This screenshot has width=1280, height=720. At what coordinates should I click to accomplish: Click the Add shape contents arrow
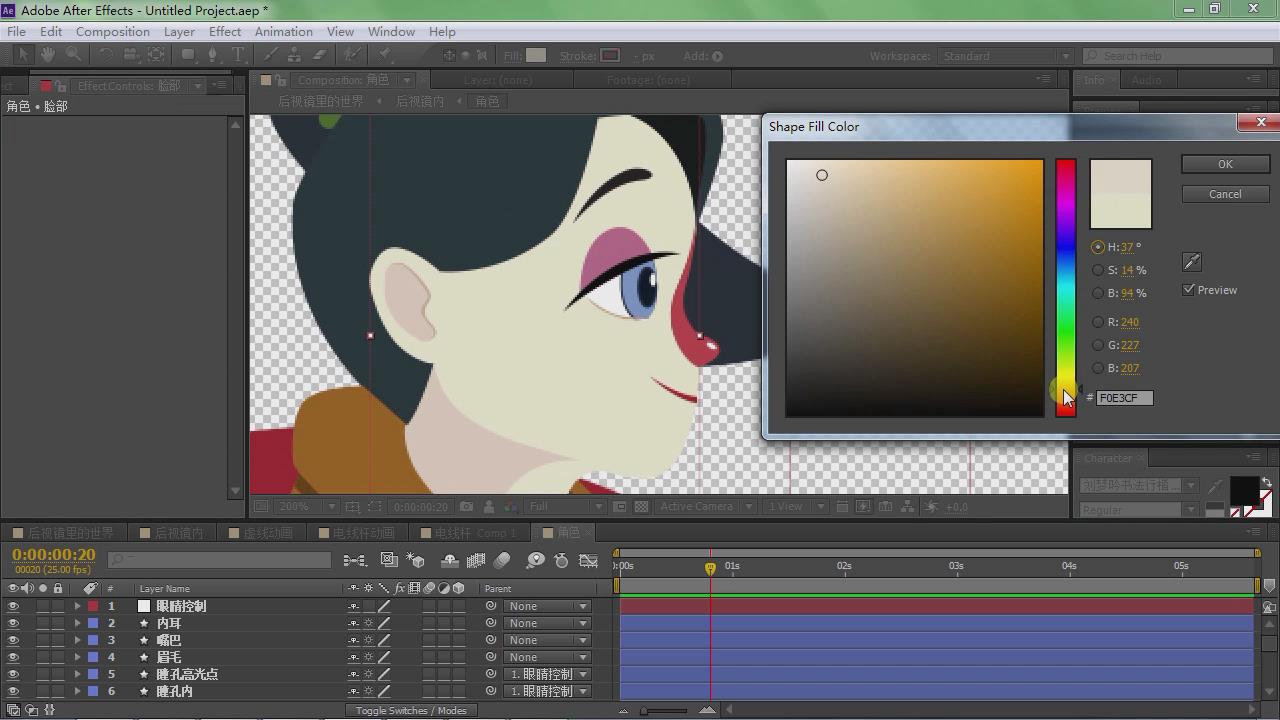pyautogui.click(x=717, y=56)
